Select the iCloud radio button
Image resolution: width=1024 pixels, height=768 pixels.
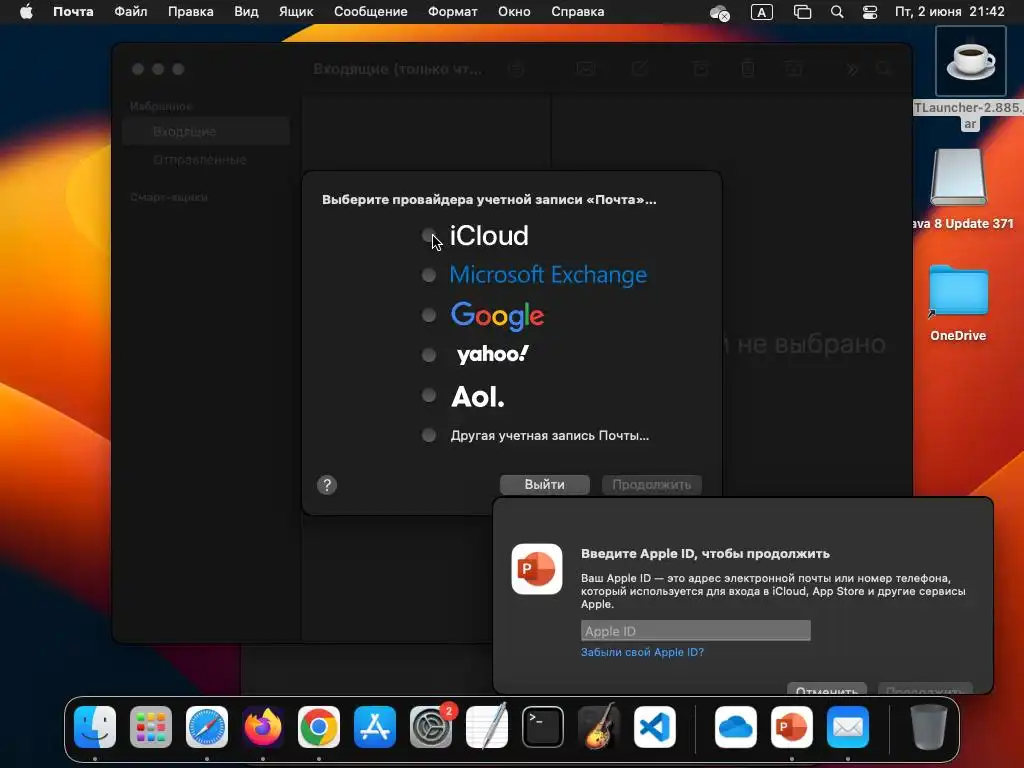[428, 235]
